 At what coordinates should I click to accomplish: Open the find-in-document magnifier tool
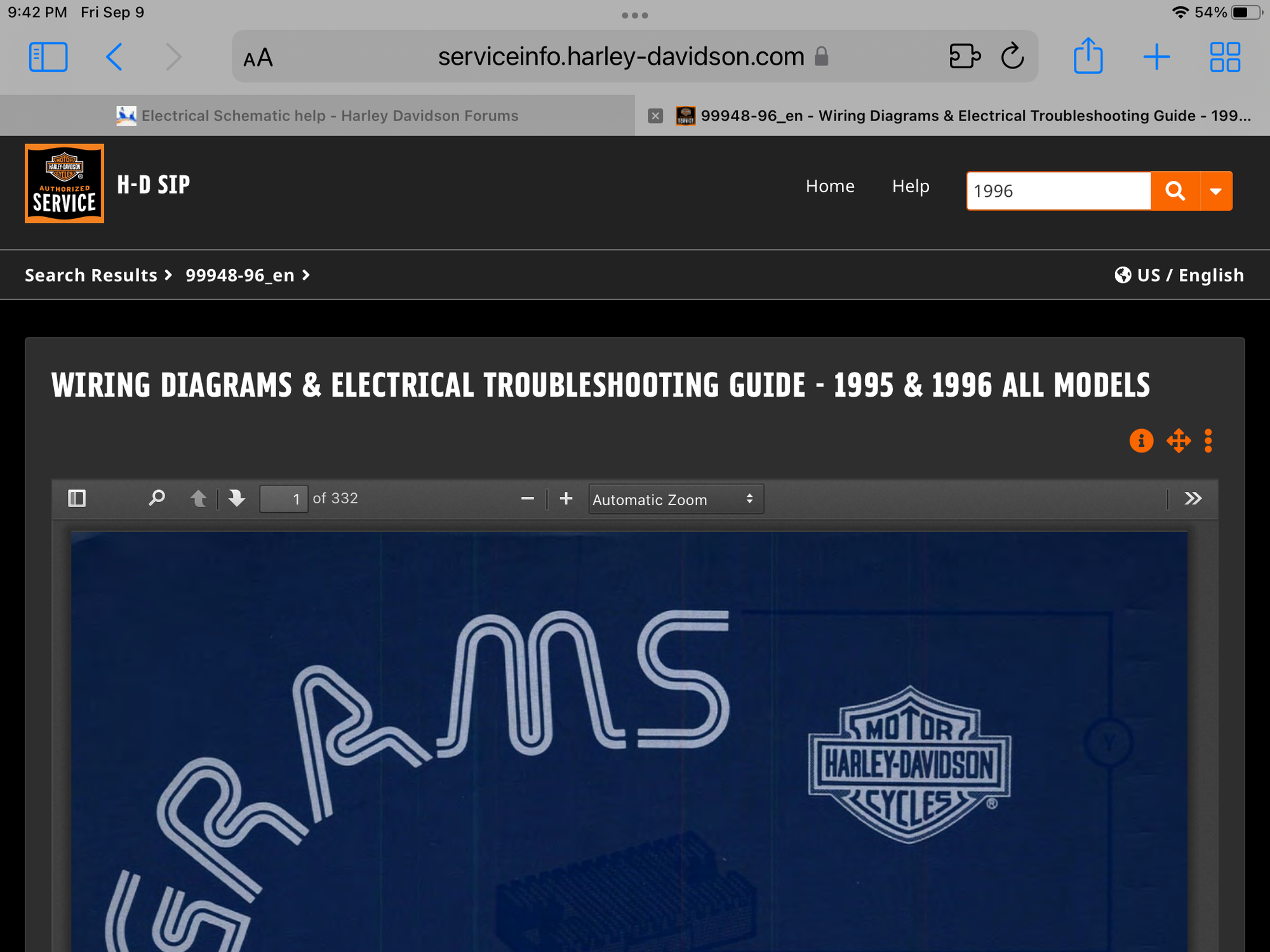point(156,498)
